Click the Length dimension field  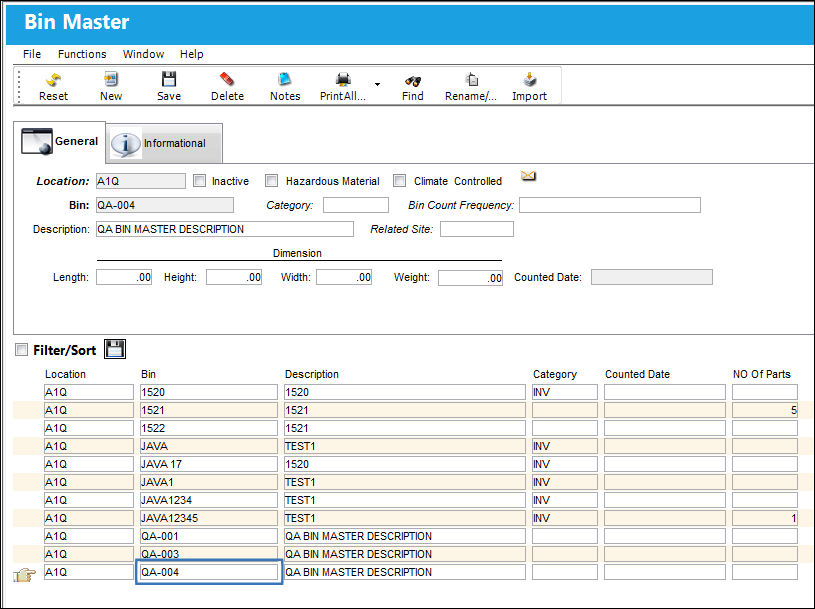click(x=124, y=277)
